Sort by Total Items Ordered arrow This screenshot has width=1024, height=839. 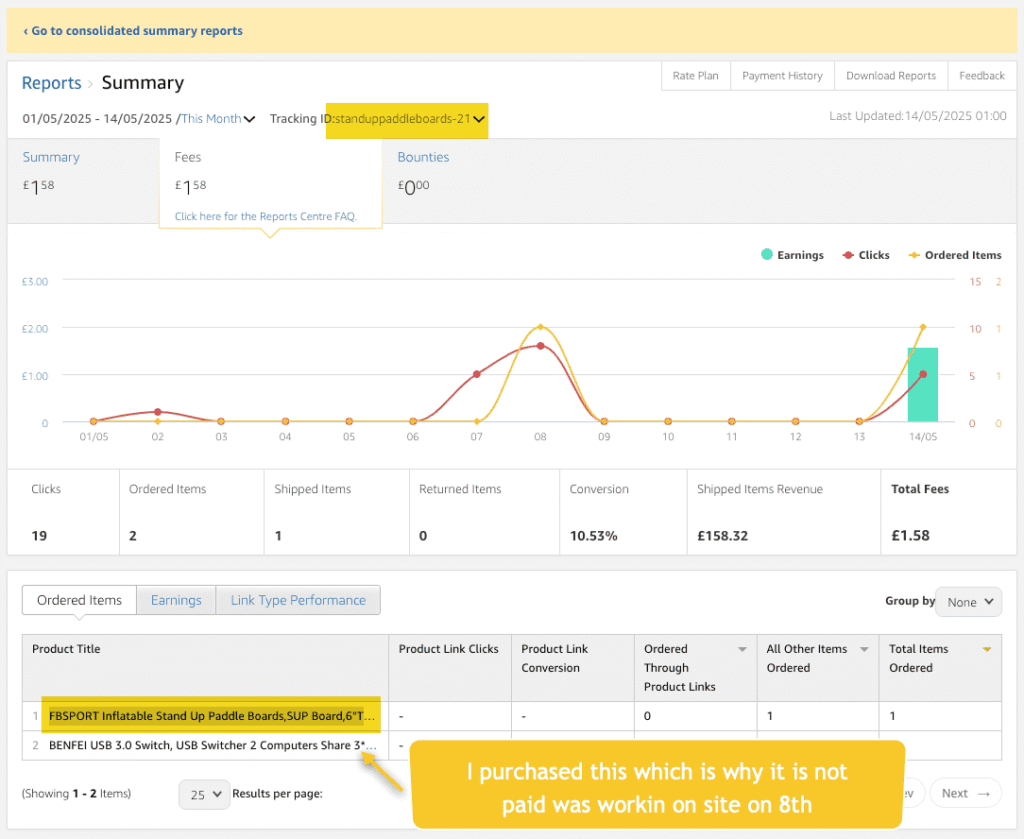point(987,650)
